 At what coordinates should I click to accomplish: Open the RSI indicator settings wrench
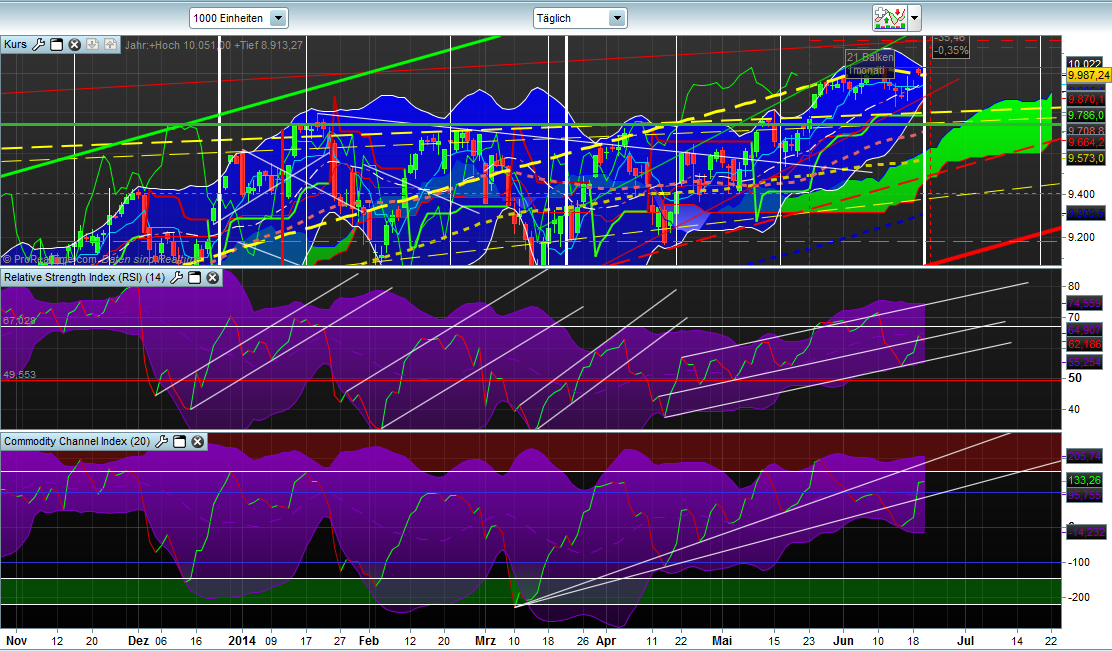coord(176,277)
